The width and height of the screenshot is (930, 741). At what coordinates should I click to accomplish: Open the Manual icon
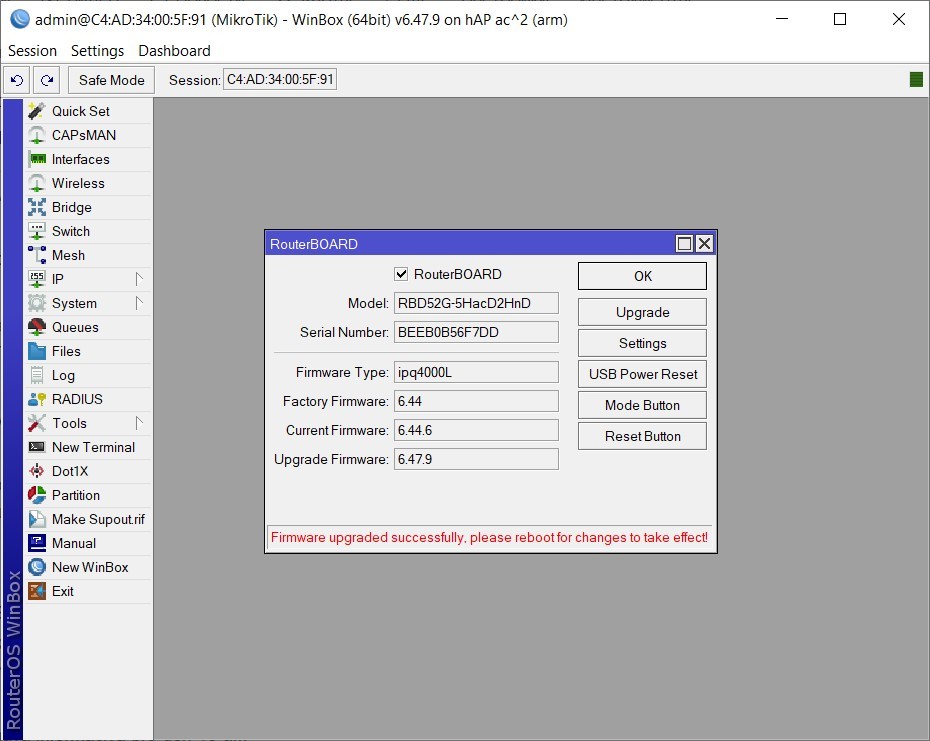[37, 543]
